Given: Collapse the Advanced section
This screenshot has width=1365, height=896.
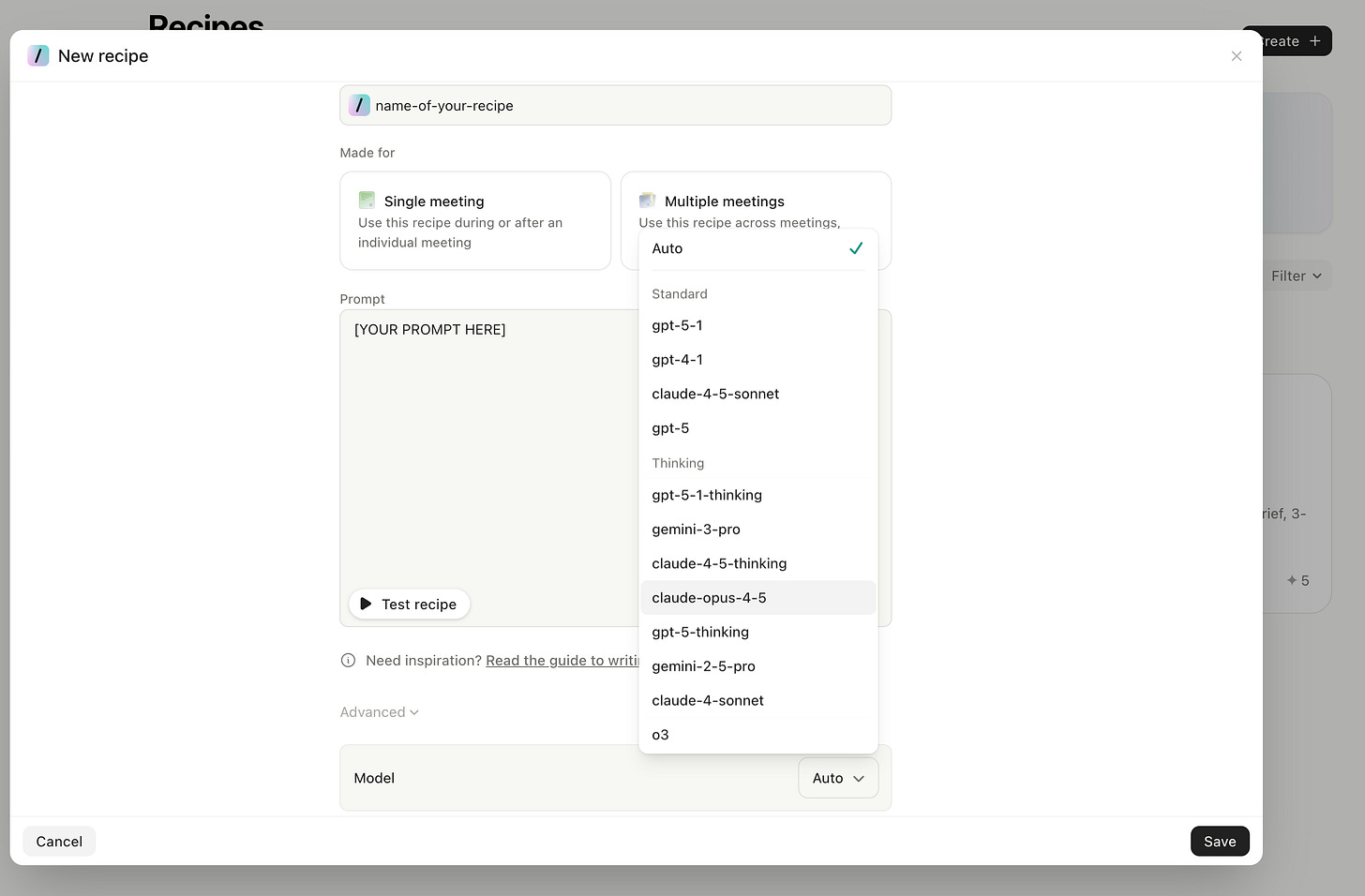Looking at the screenshot, I should [379, 712].
